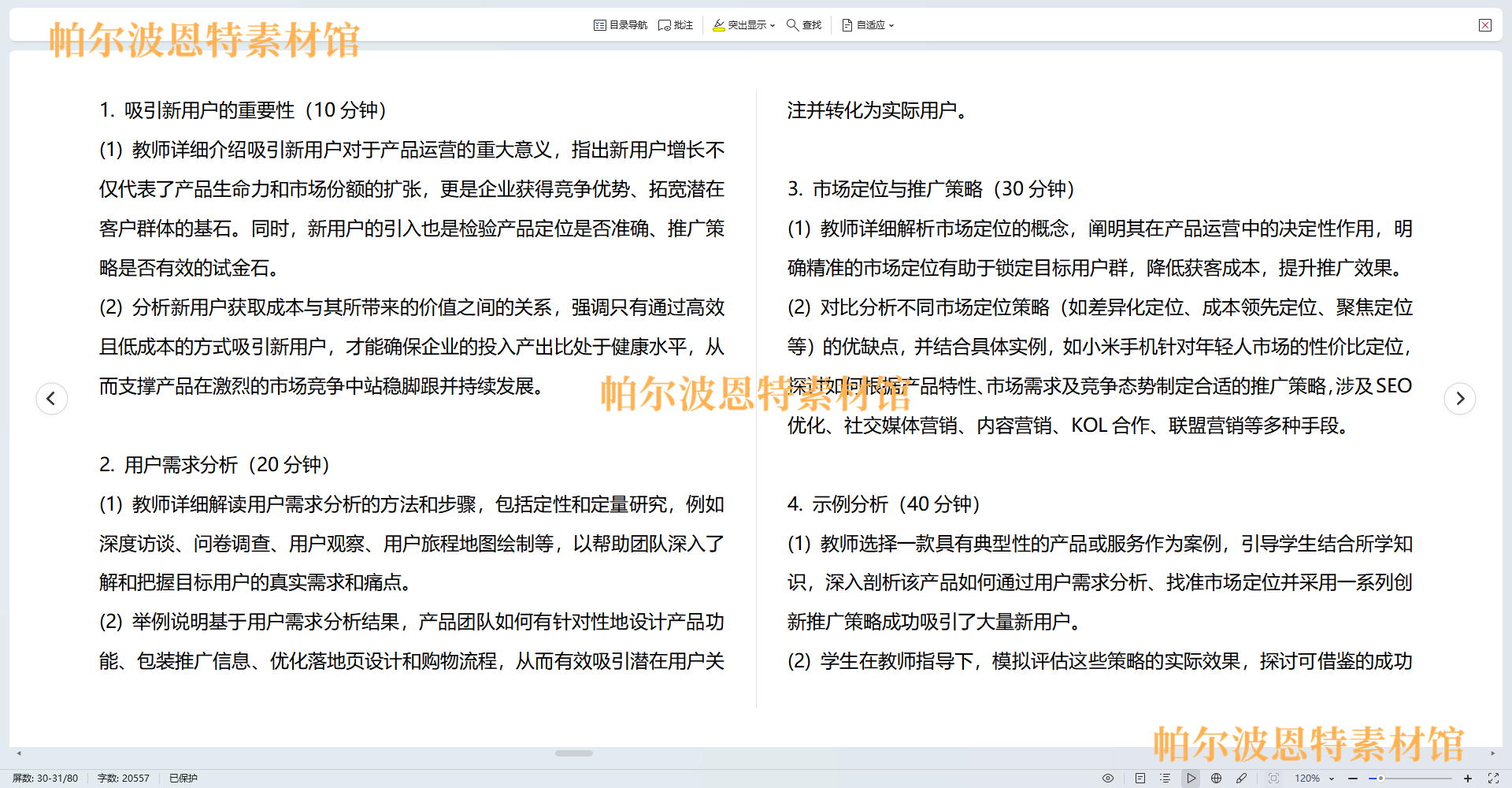The height and width of the screenshot is (788, 1512).
Task: Click heading 4. 示例分析 (40 分钟)
Action: tap(884, 504)
